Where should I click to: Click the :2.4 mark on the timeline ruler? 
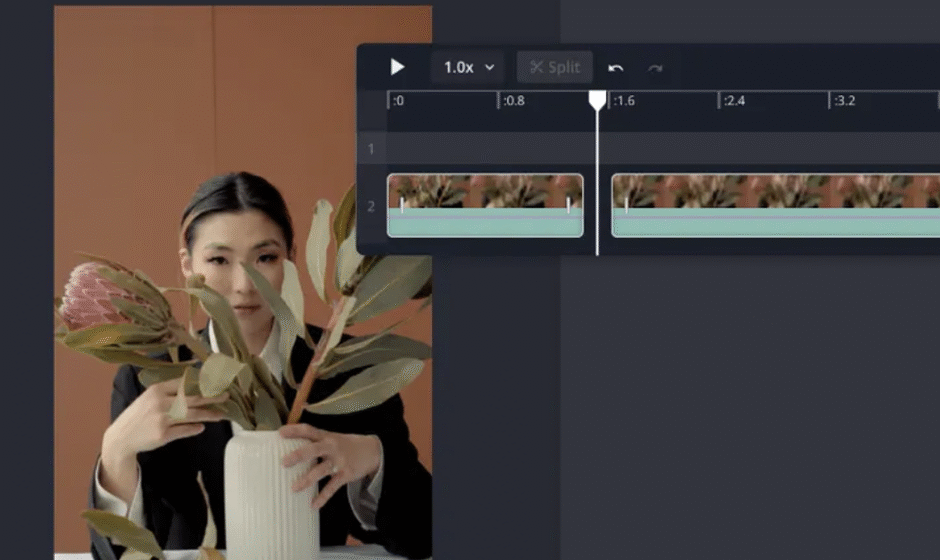pos(734,101)
